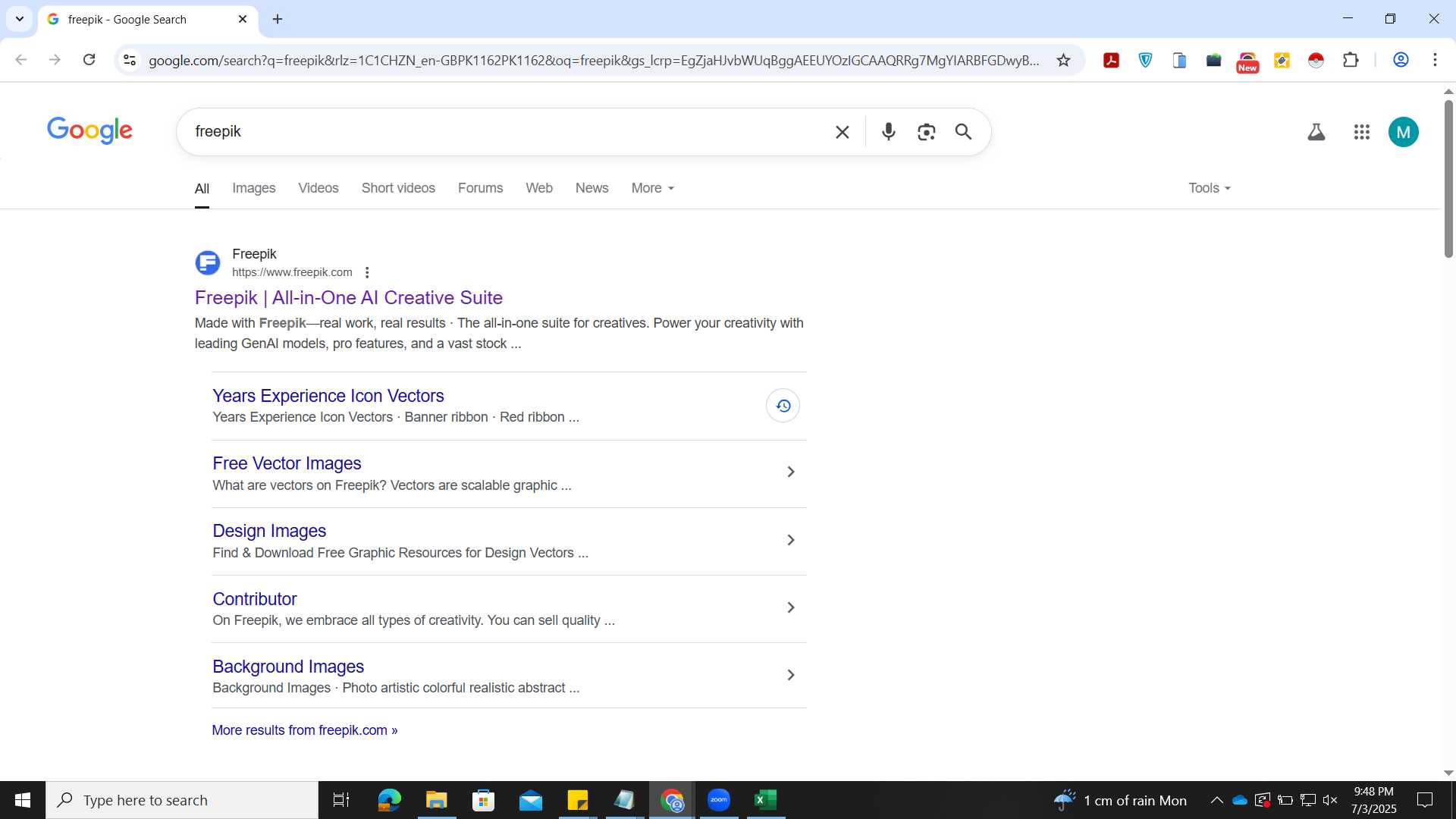The image size is (1456, 819).
Task: Open the clock showing 9:48 PM
Action: tap(1373, 800)
